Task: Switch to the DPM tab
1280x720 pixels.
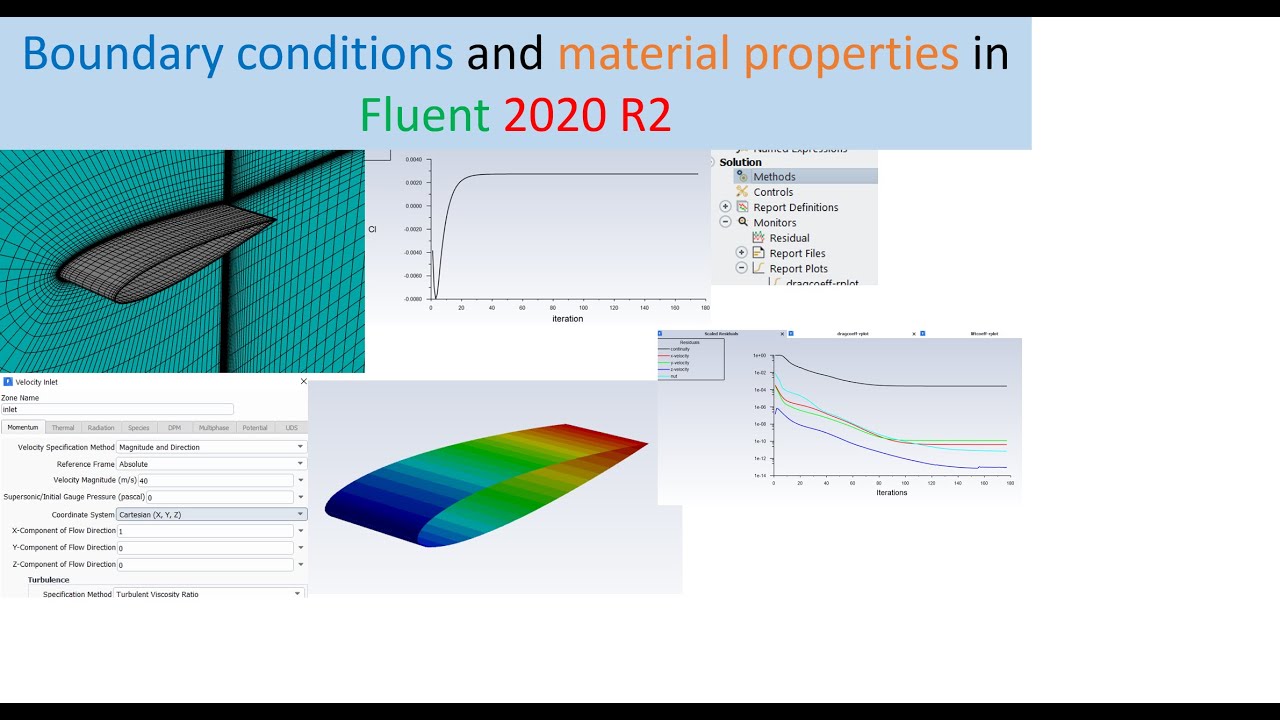Action: coord(174,427)
